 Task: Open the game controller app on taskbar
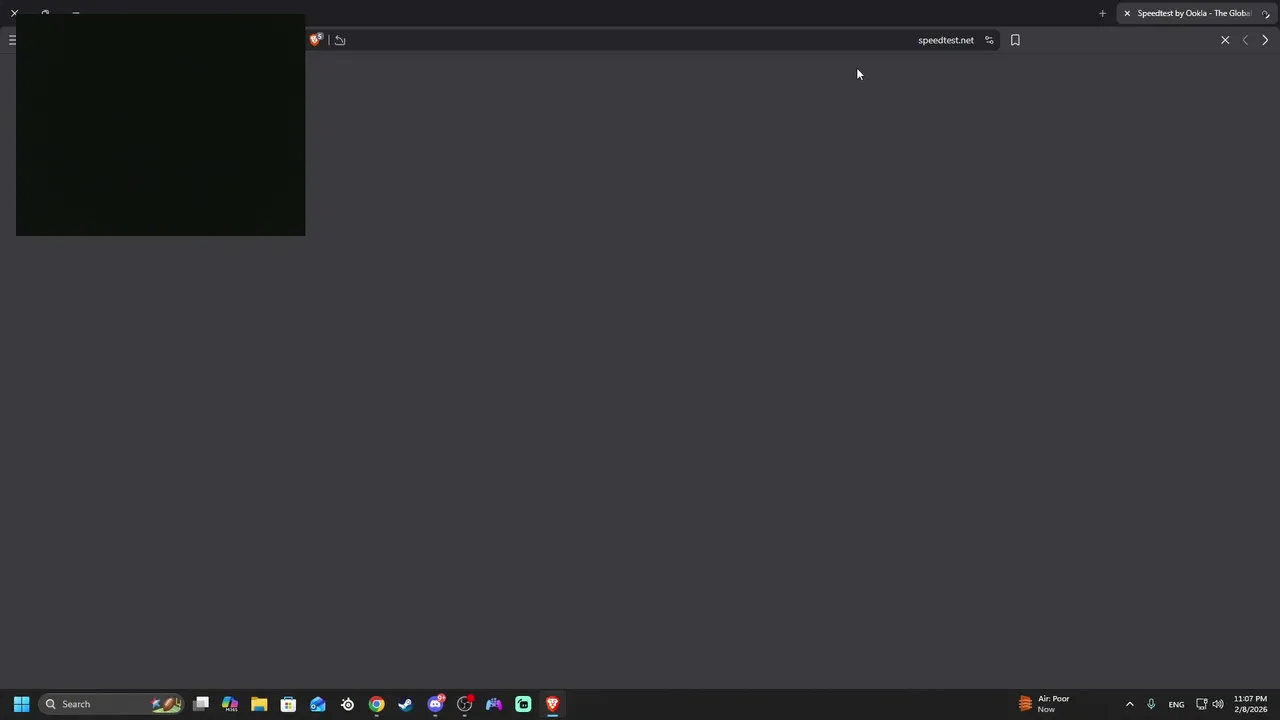494,704
